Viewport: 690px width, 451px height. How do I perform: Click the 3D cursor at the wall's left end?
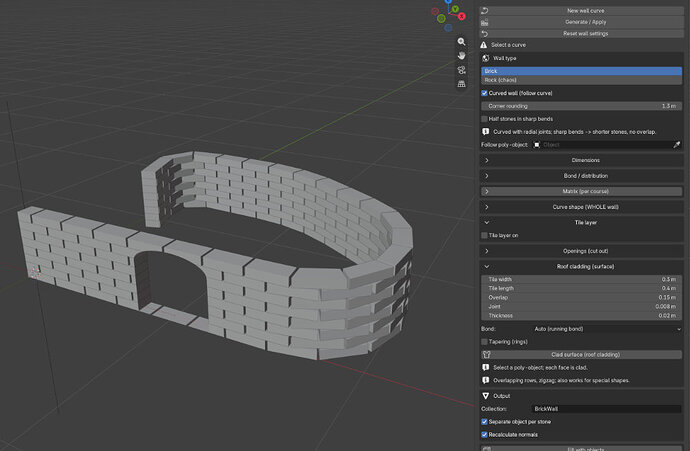tap(35, 272)
